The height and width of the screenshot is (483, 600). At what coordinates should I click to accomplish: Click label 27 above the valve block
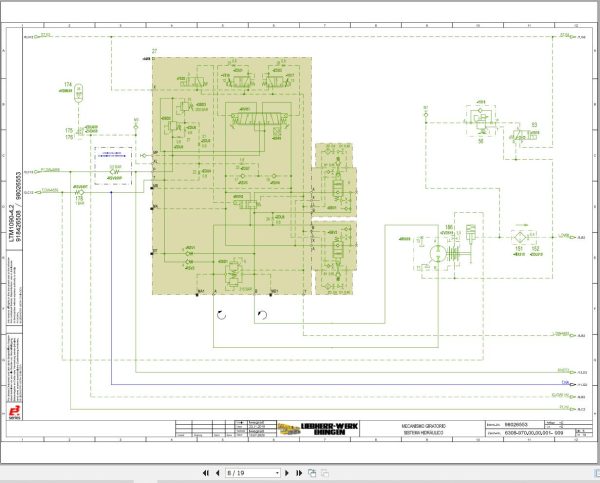pyautogui.click(x=154, y=51)
